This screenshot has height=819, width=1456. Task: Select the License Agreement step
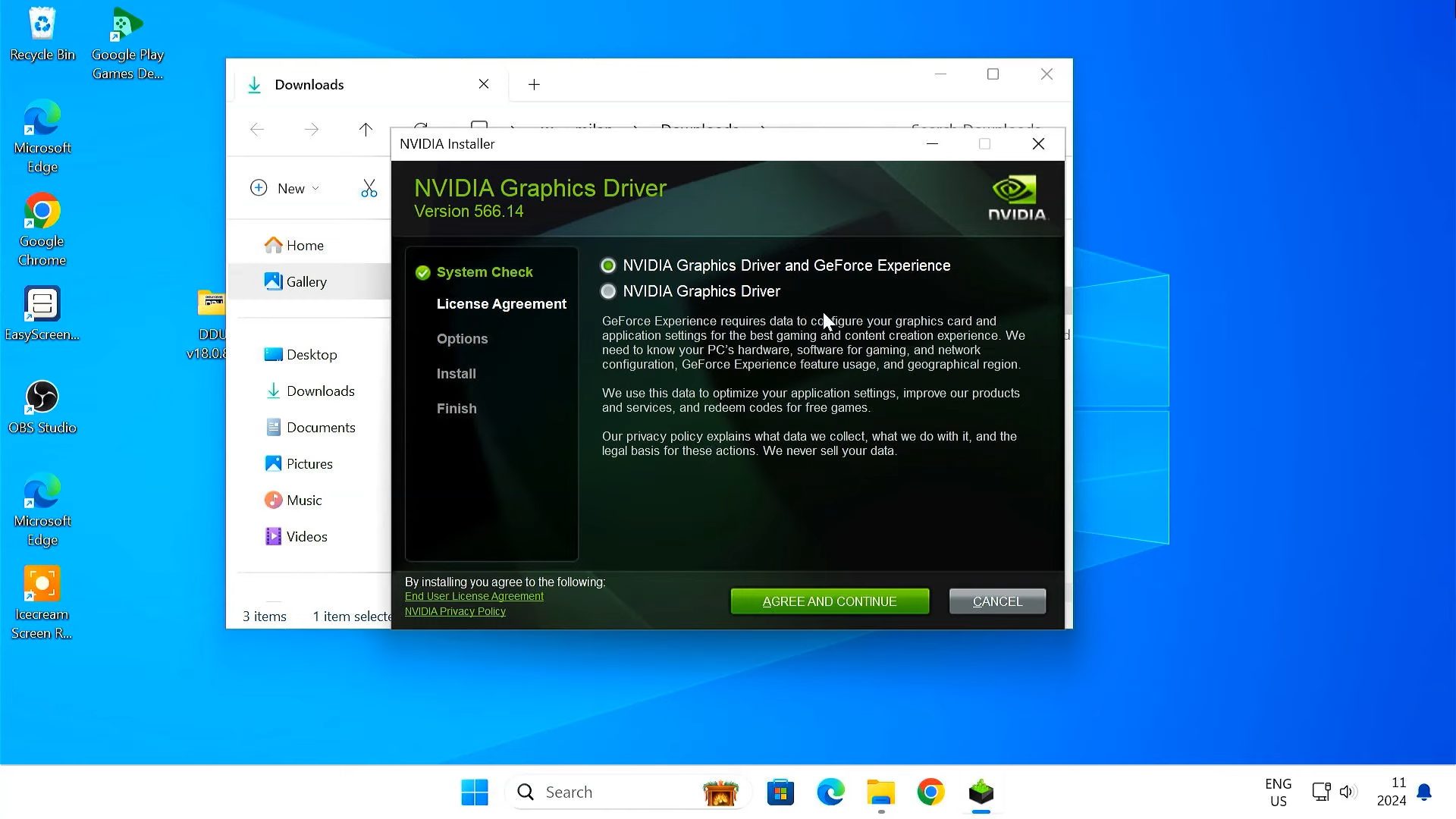501,304
